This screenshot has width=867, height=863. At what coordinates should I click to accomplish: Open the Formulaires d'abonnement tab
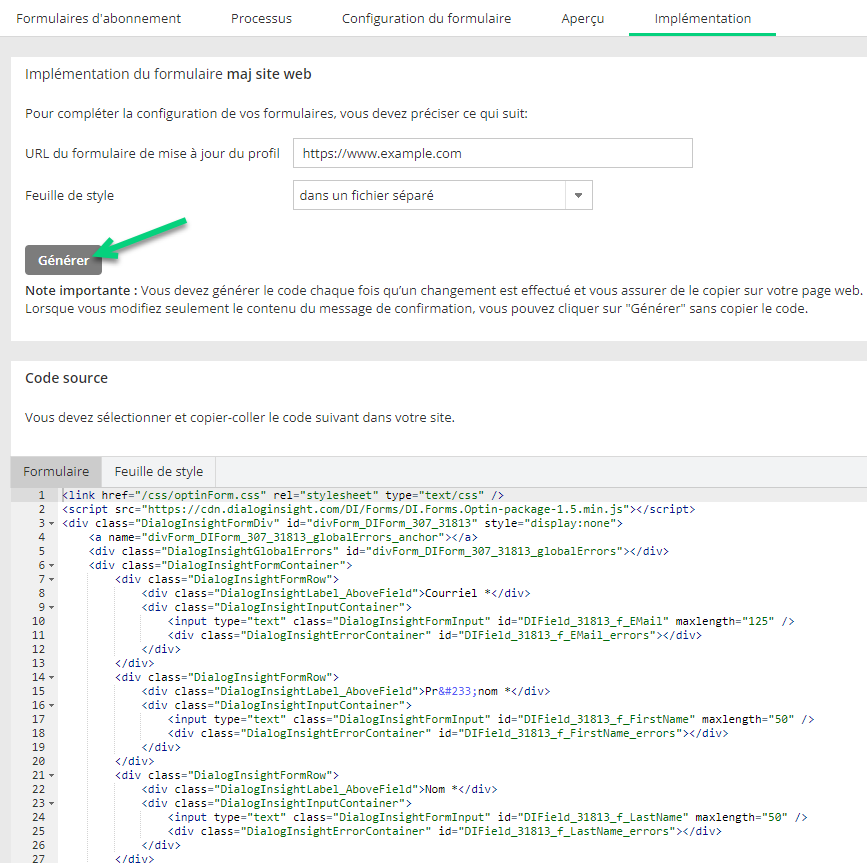point(98,18)
